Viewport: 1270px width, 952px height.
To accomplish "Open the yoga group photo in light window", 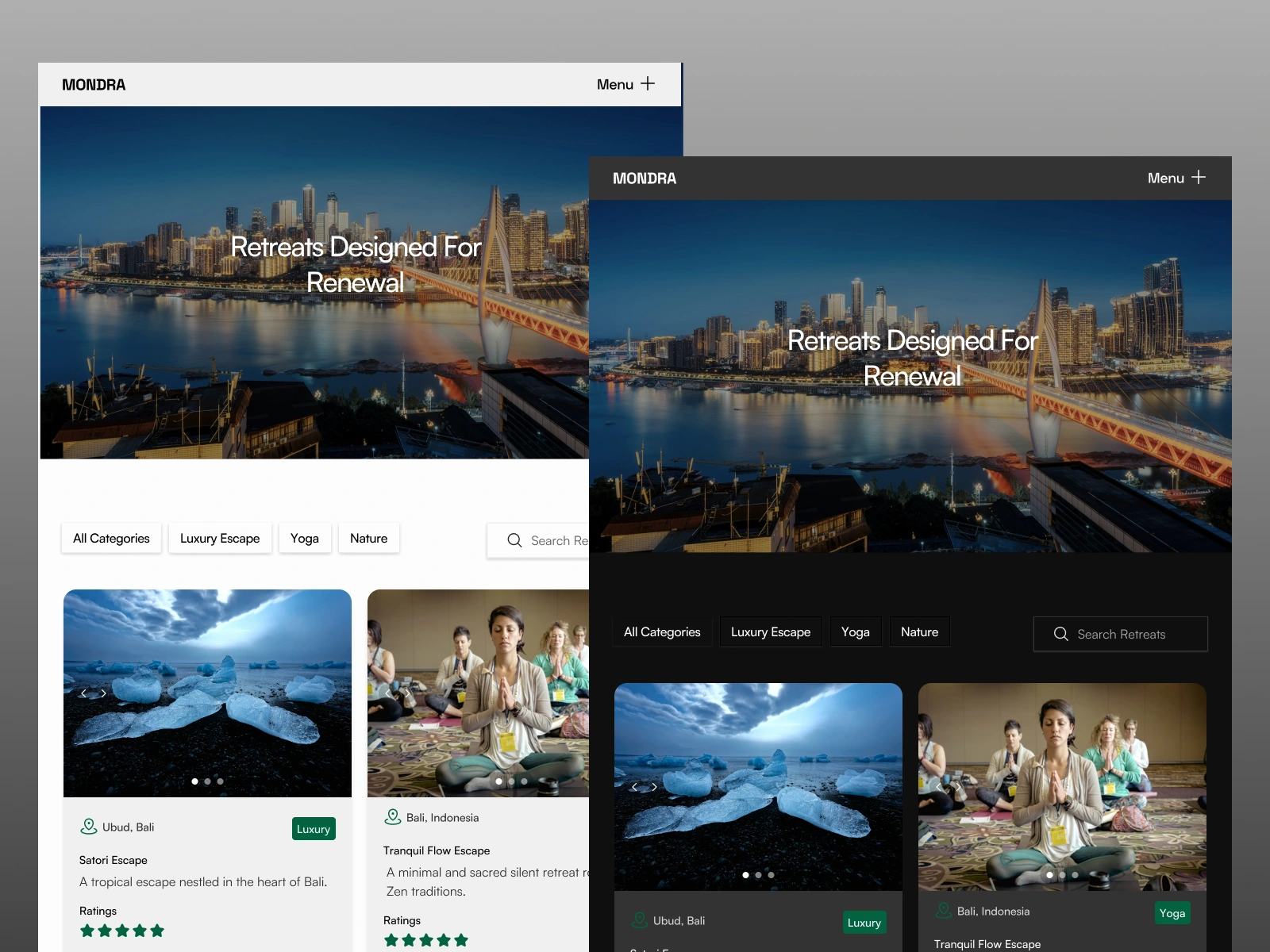I will tap(478, 693).
